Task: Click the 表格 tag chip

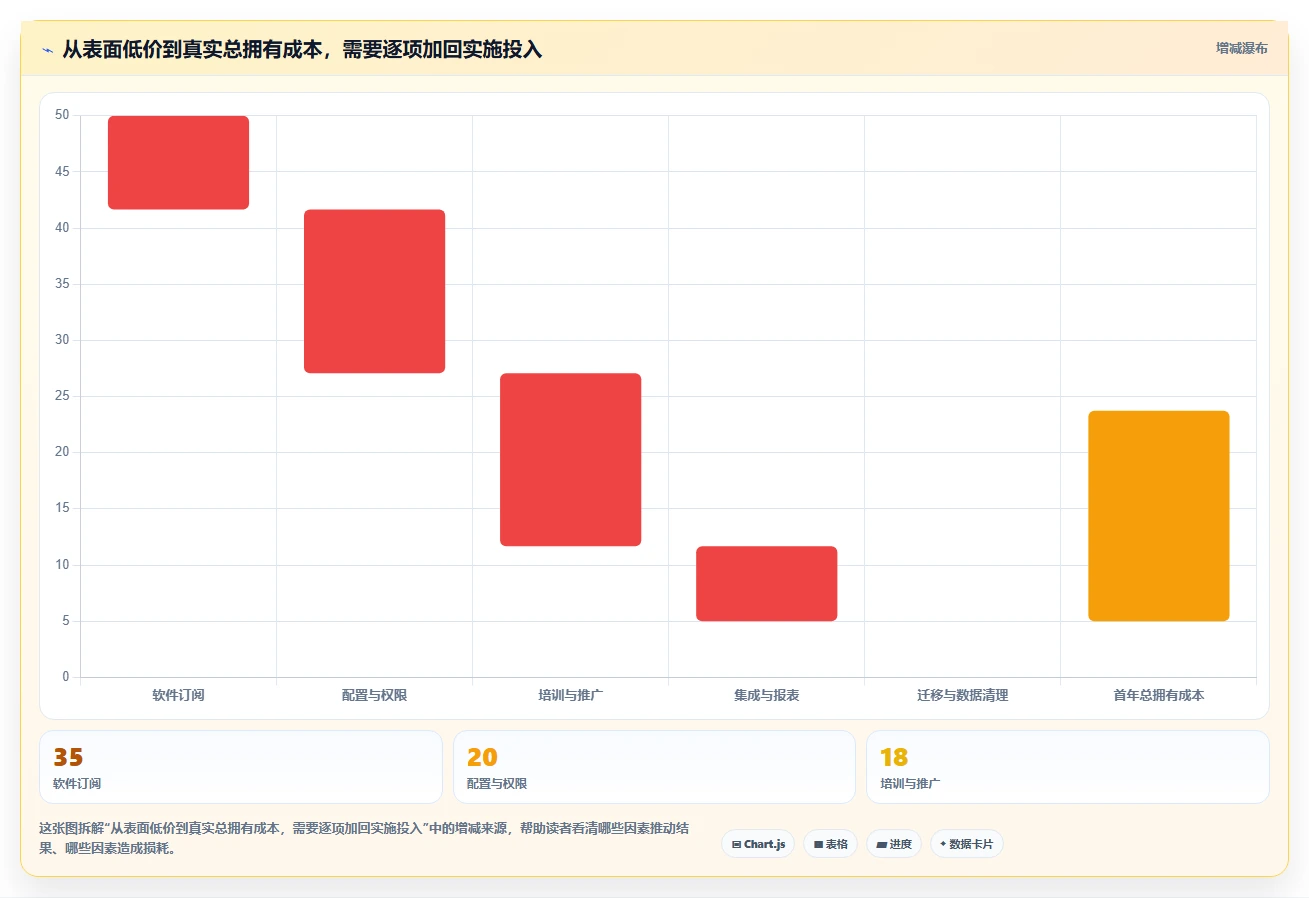Action: click(830, 844)
